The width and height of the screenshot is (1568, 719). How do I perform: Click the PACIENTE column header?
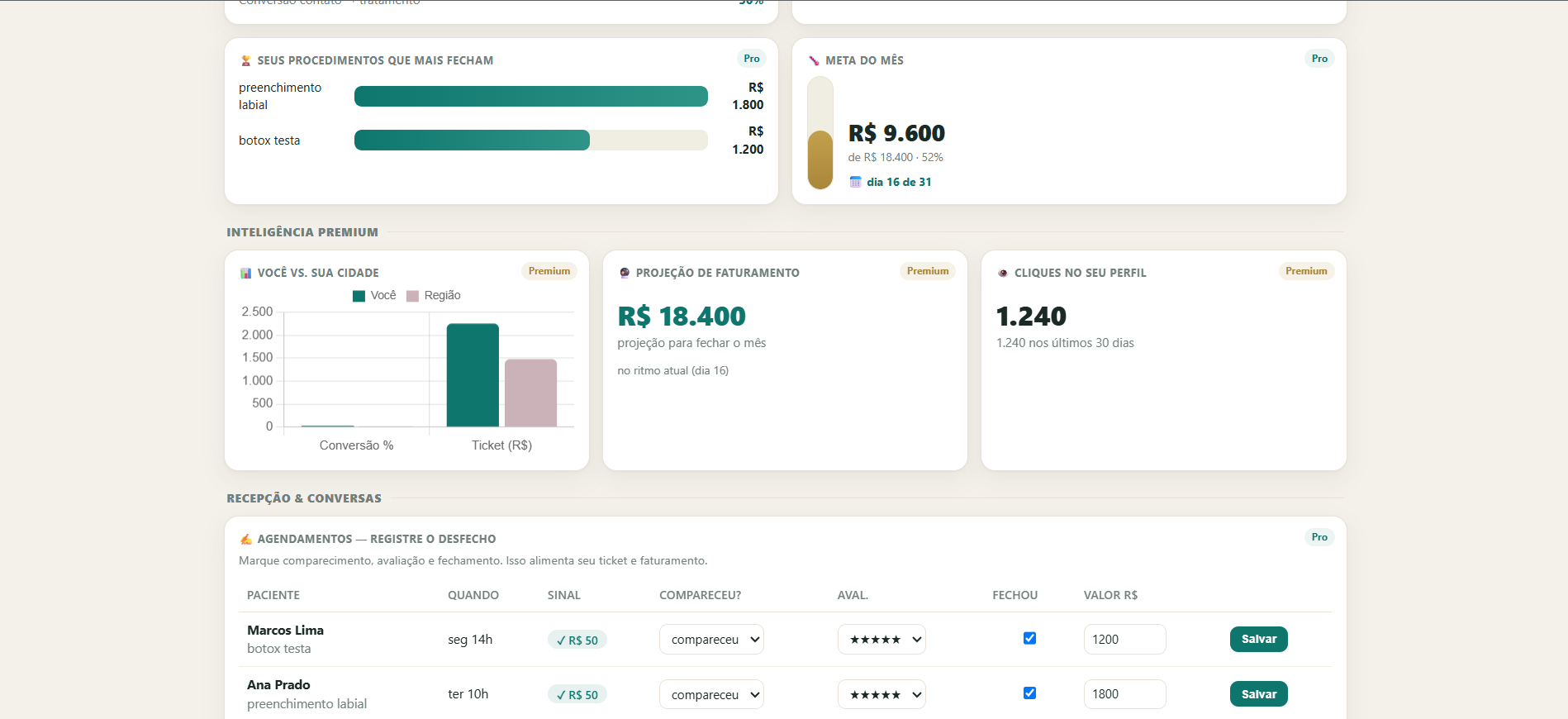pyautogui.click(x=273, y=595)
